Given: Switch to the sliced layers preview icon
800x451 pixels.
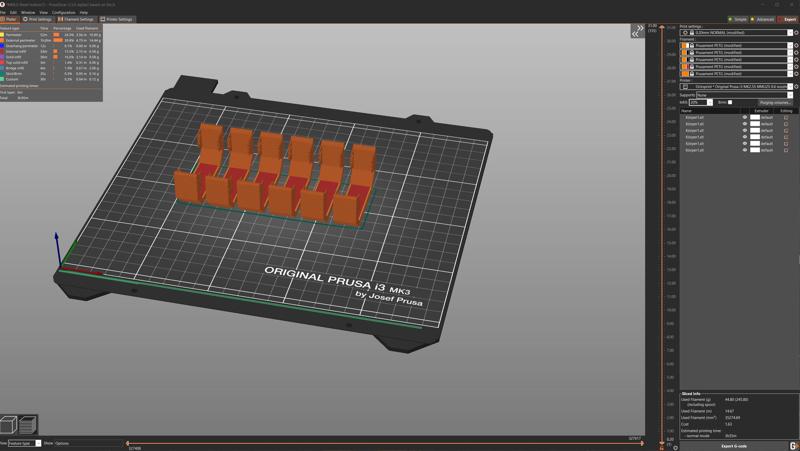Looking at the screenshot, I should (x=28, y=424).
